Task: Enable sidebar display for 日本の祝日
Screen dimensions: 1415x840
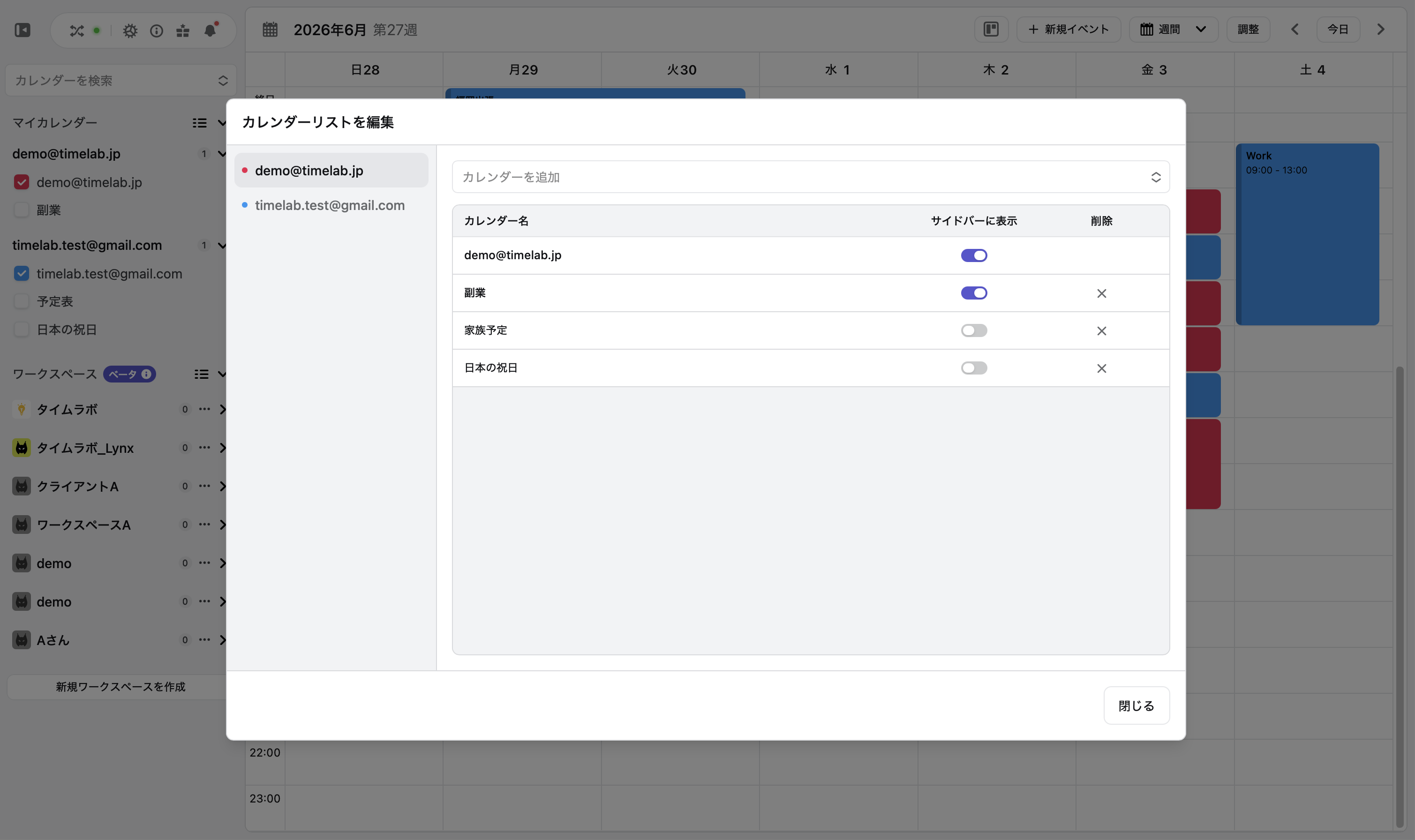Action: click(x=973, y=368)
